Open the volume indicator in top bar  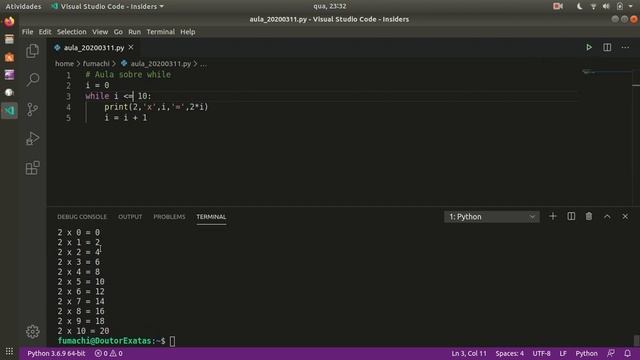pos(606,7)
